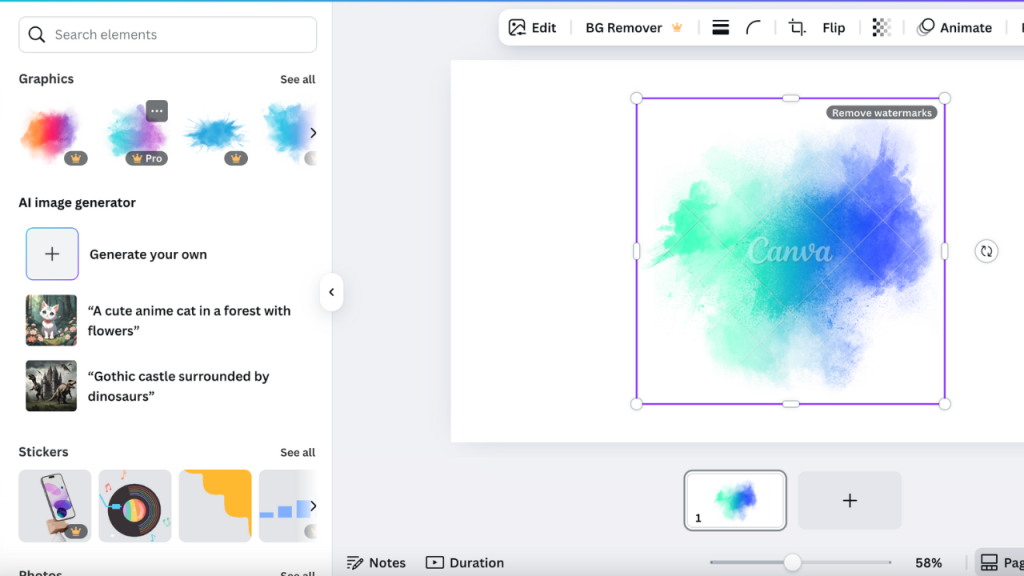The image size is (1024, 576).
Task: Click the Flip button
Action: tap(833, 27)
